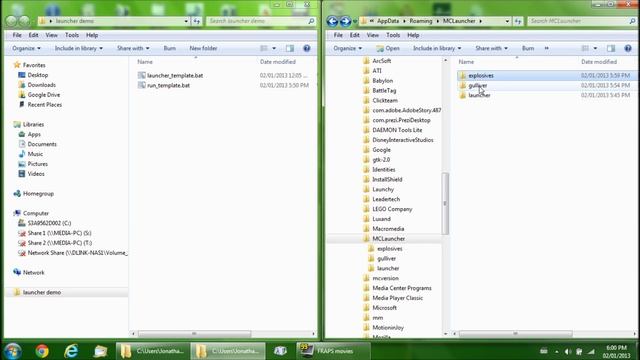Click volume speaker icon in system tray
Image resolution: width=640 pixels, height=360 pixels.
pyautogui.click(x=567, y=351)
